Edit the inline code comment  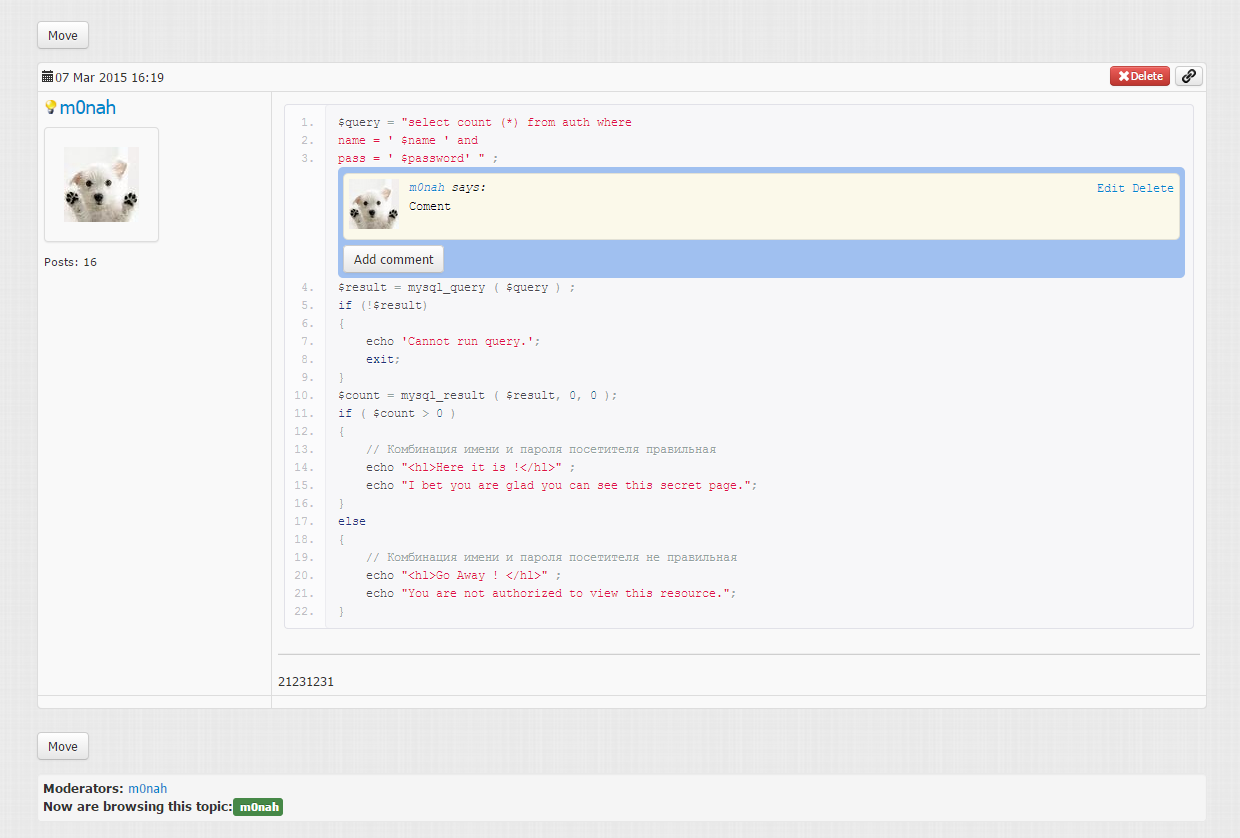(x=1110, y=188)
